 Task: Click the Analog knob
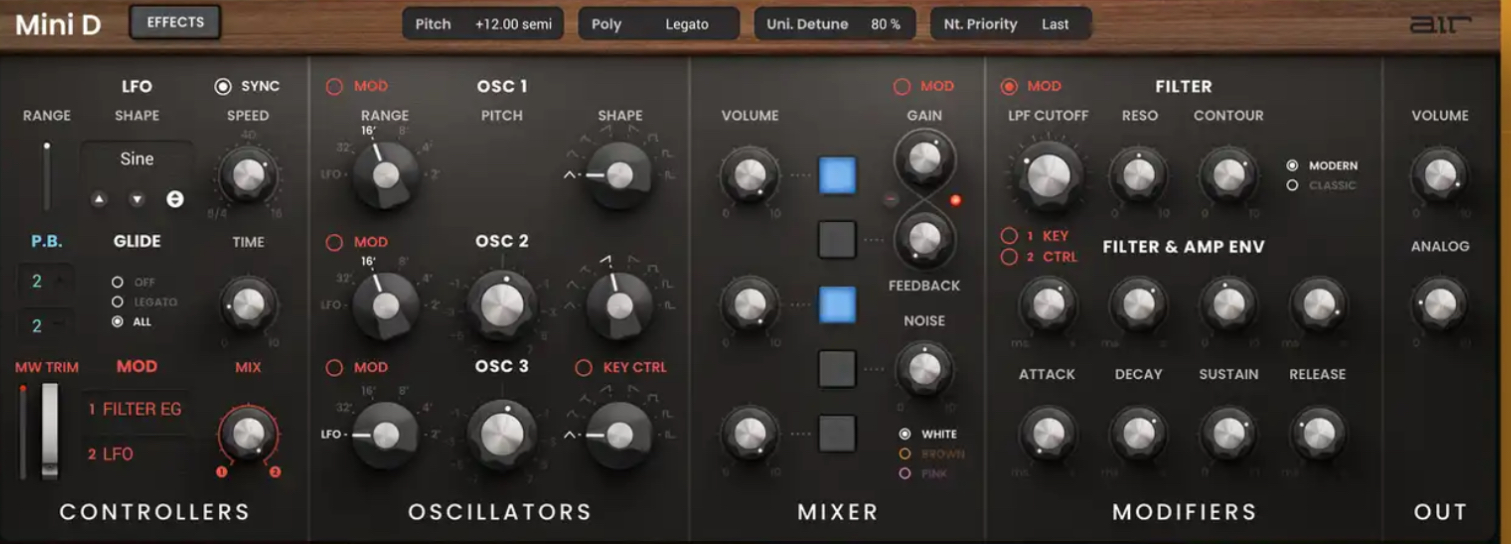(1439, 304)
